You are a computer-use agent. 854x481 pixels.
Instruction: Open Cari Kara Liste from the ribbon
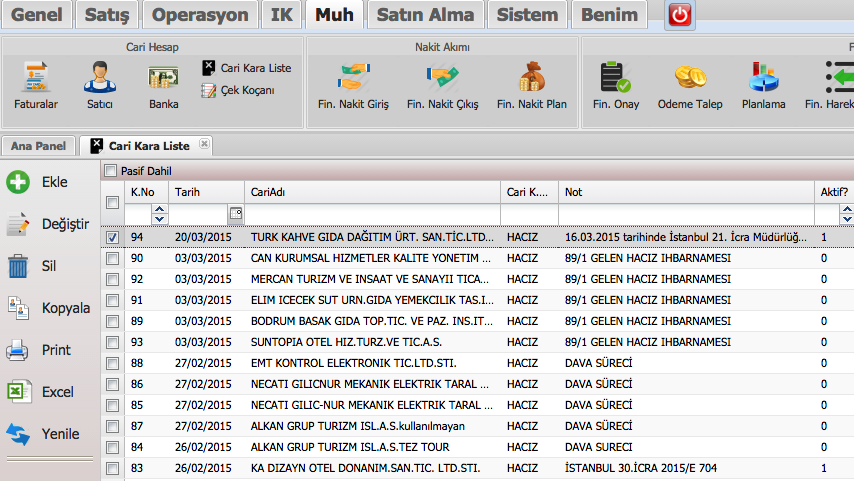click(x=246, y=68)
